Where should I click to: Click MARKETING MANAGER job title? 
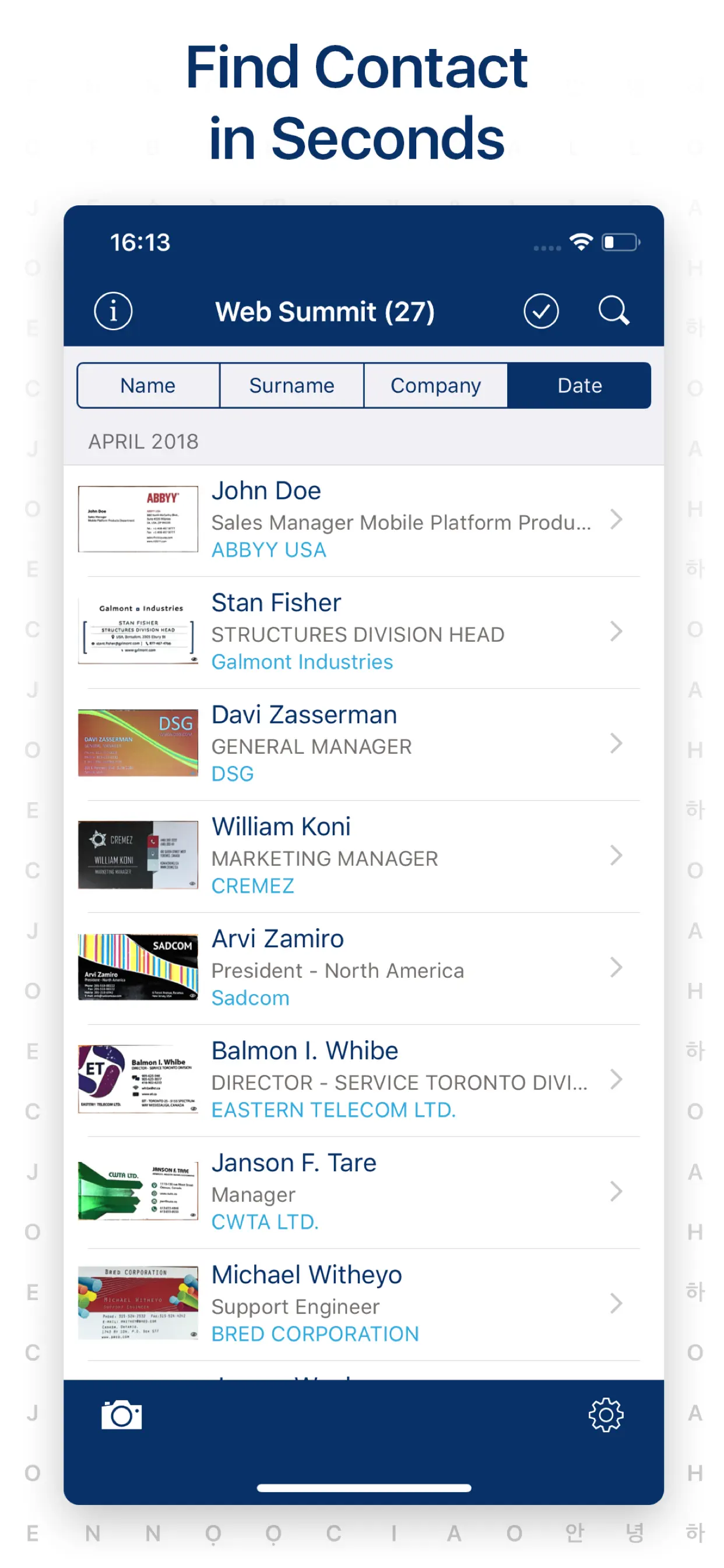click(x=325, y=858)
